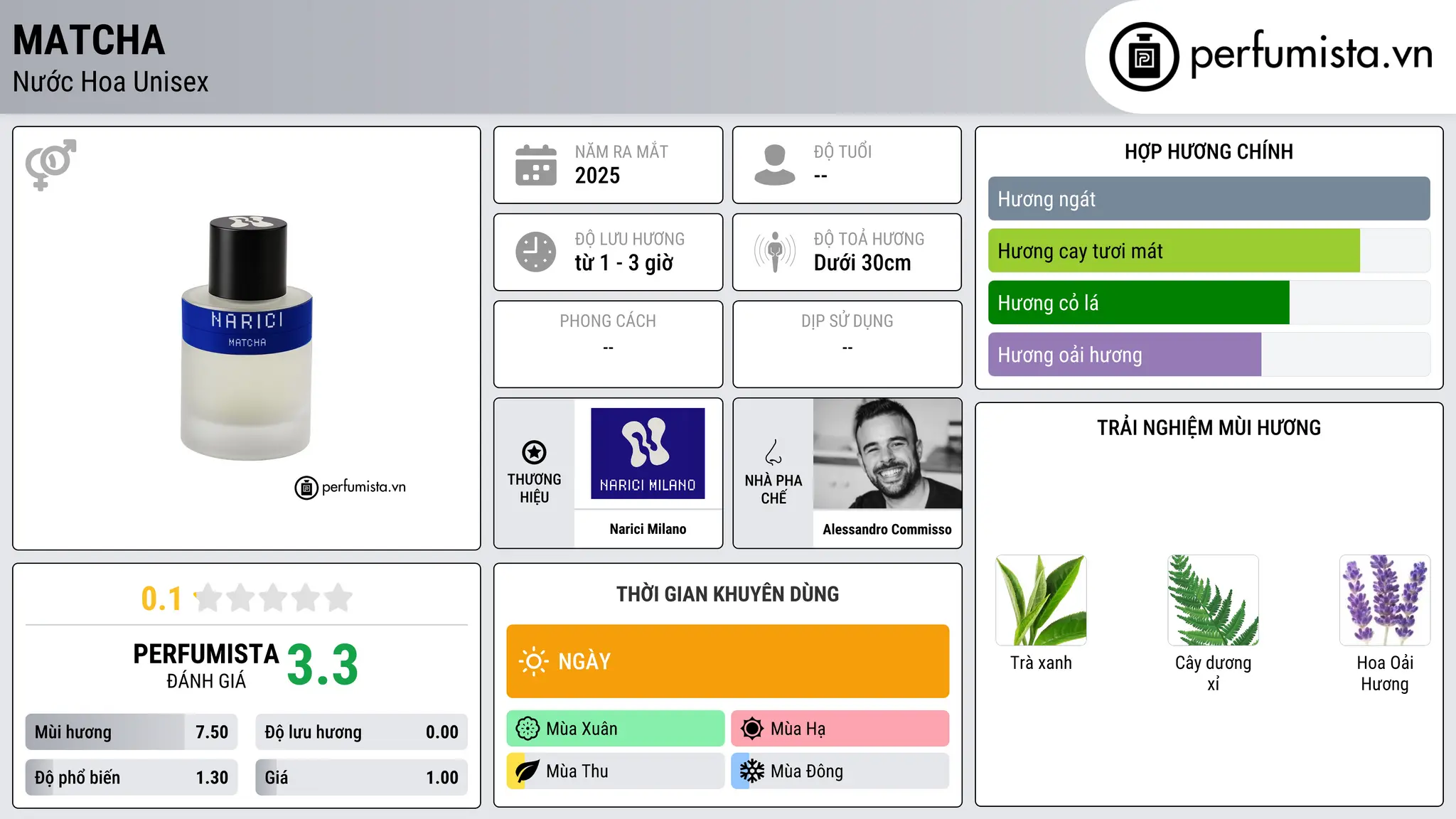Click the ĐỘ LƯU HƯƠNG label

click(630, 239)
